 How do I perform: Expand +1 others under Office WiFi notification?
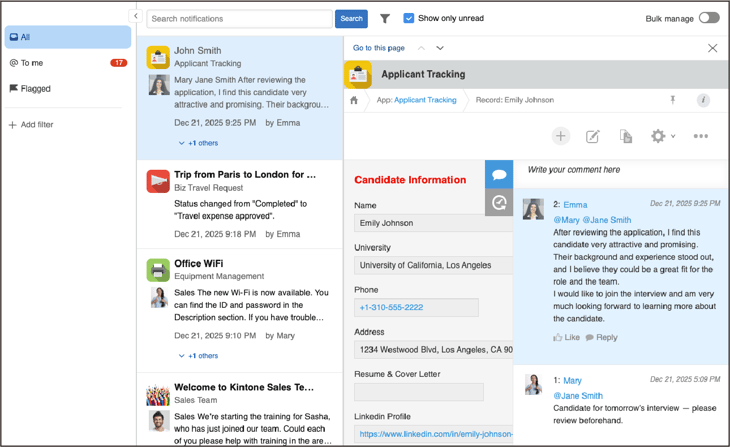point(198,356)
